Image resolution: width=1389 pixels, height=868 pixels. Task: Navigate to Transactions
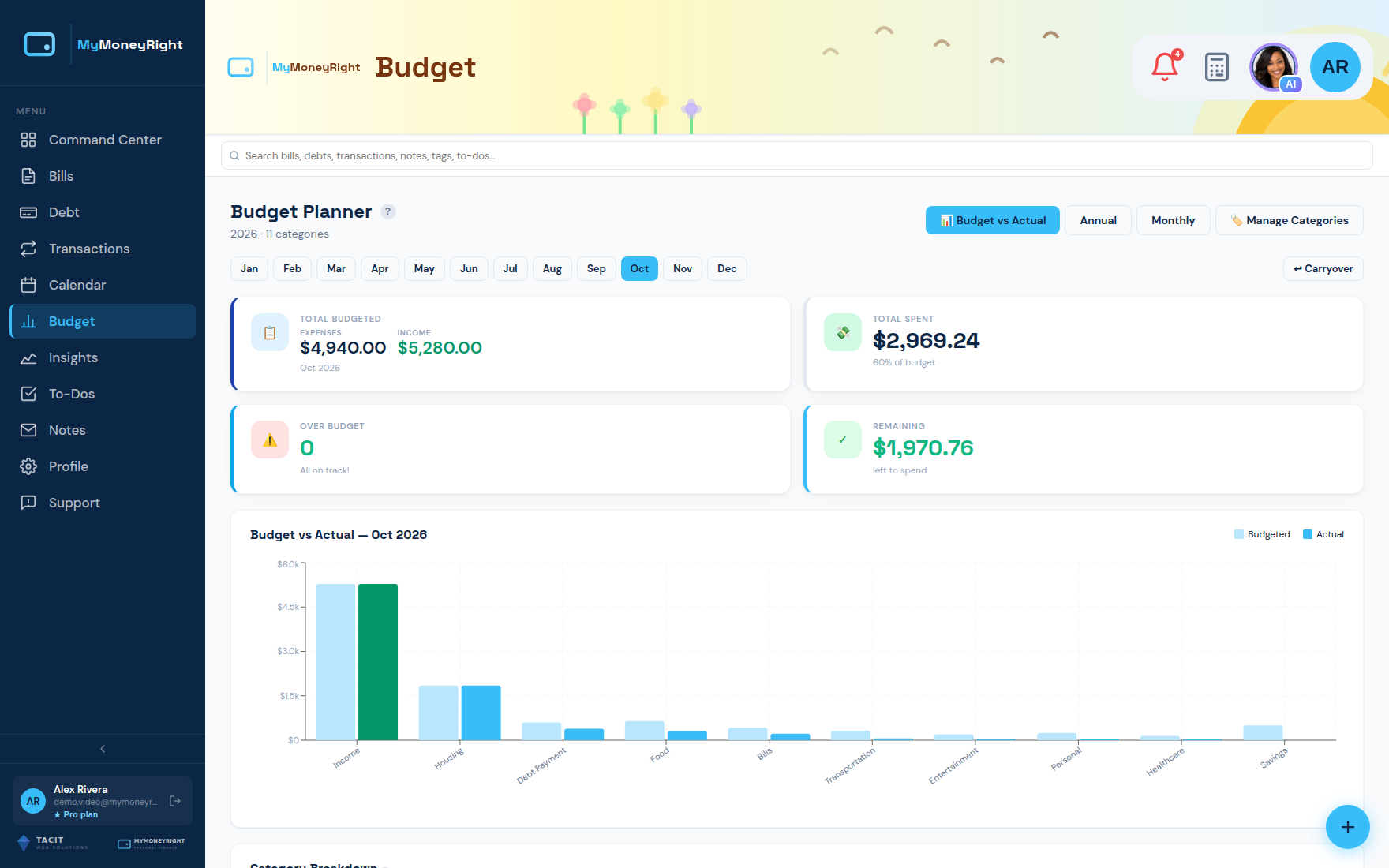click(x=103, y=249)
